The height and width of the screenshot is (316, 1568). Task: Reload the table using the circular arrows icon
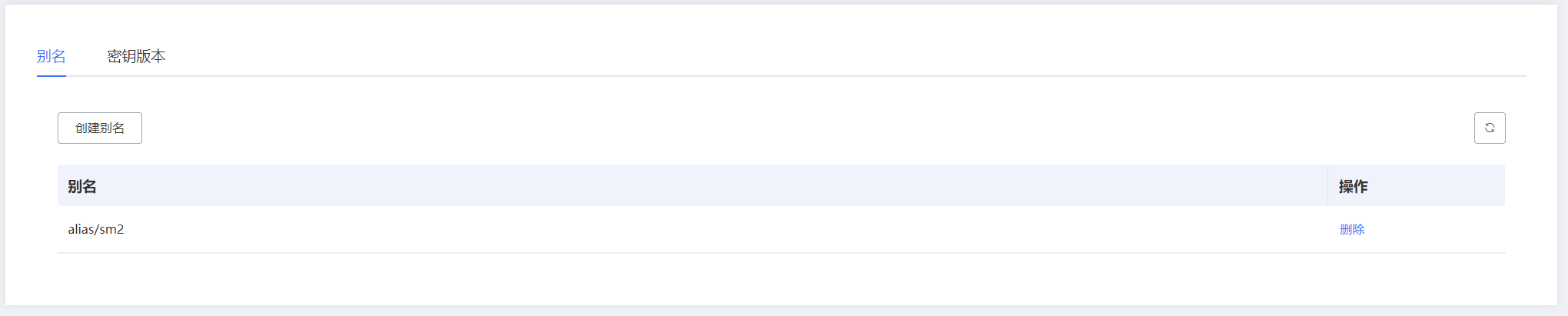point(1490,128)
